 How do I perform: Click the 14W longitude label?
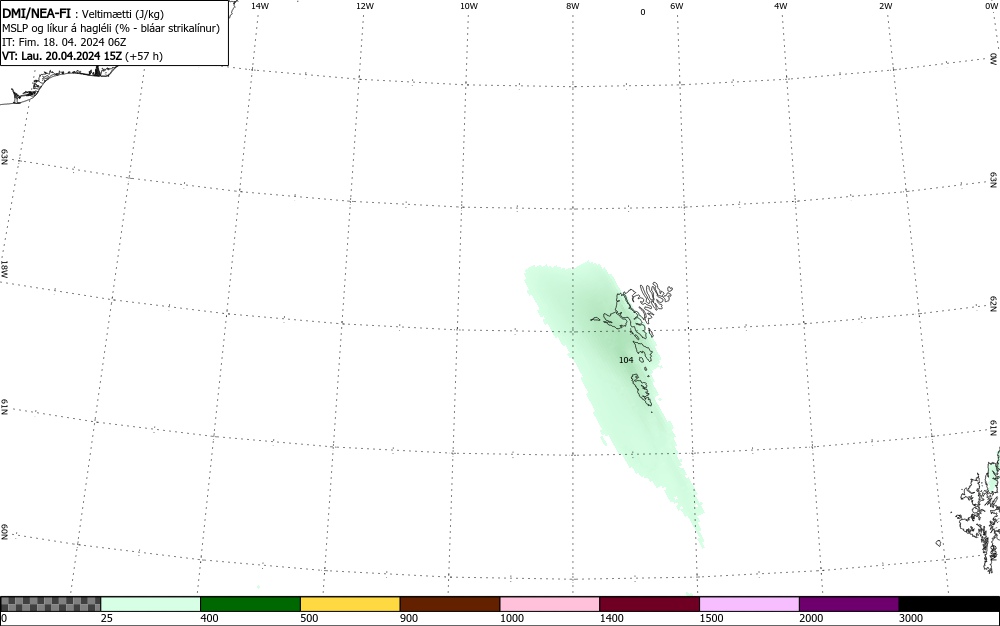pos(260,6)
